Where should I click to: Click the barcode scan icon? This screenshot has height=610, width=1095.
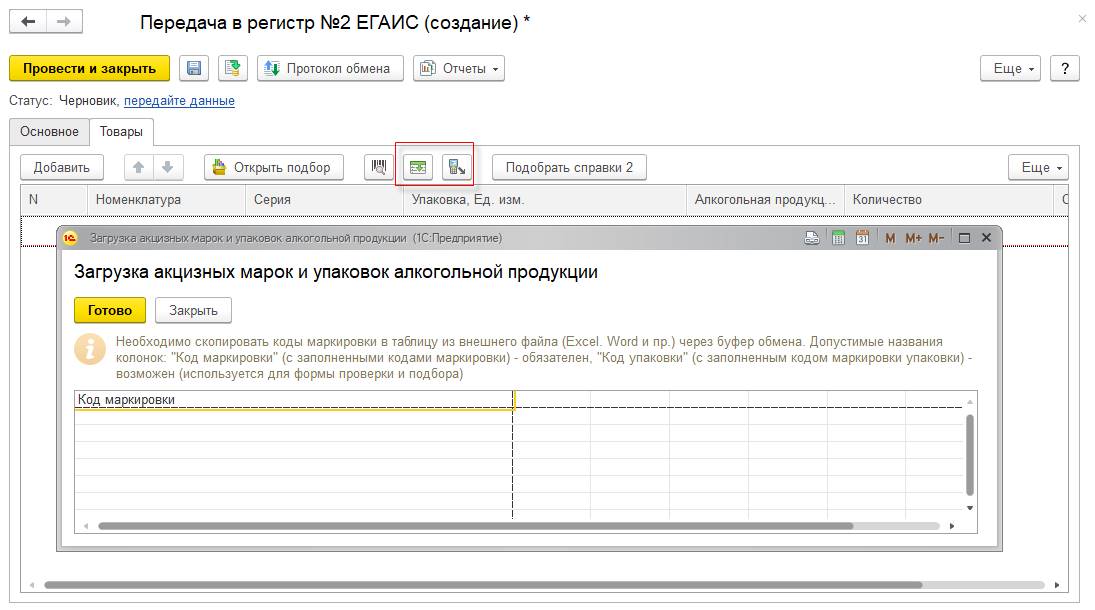pos(379,168)
